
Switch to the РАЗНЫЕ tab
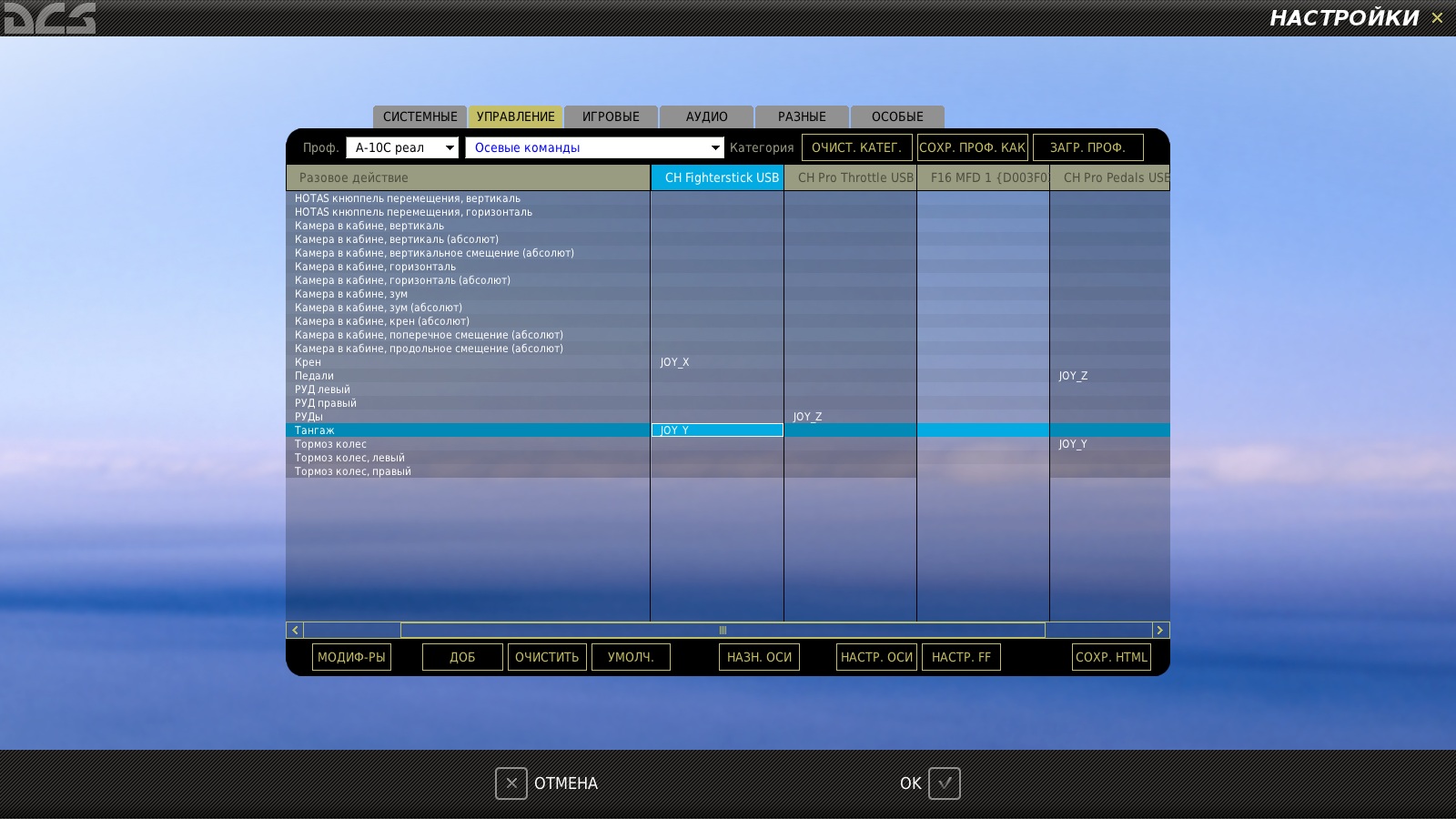click(x=802, y=116)
